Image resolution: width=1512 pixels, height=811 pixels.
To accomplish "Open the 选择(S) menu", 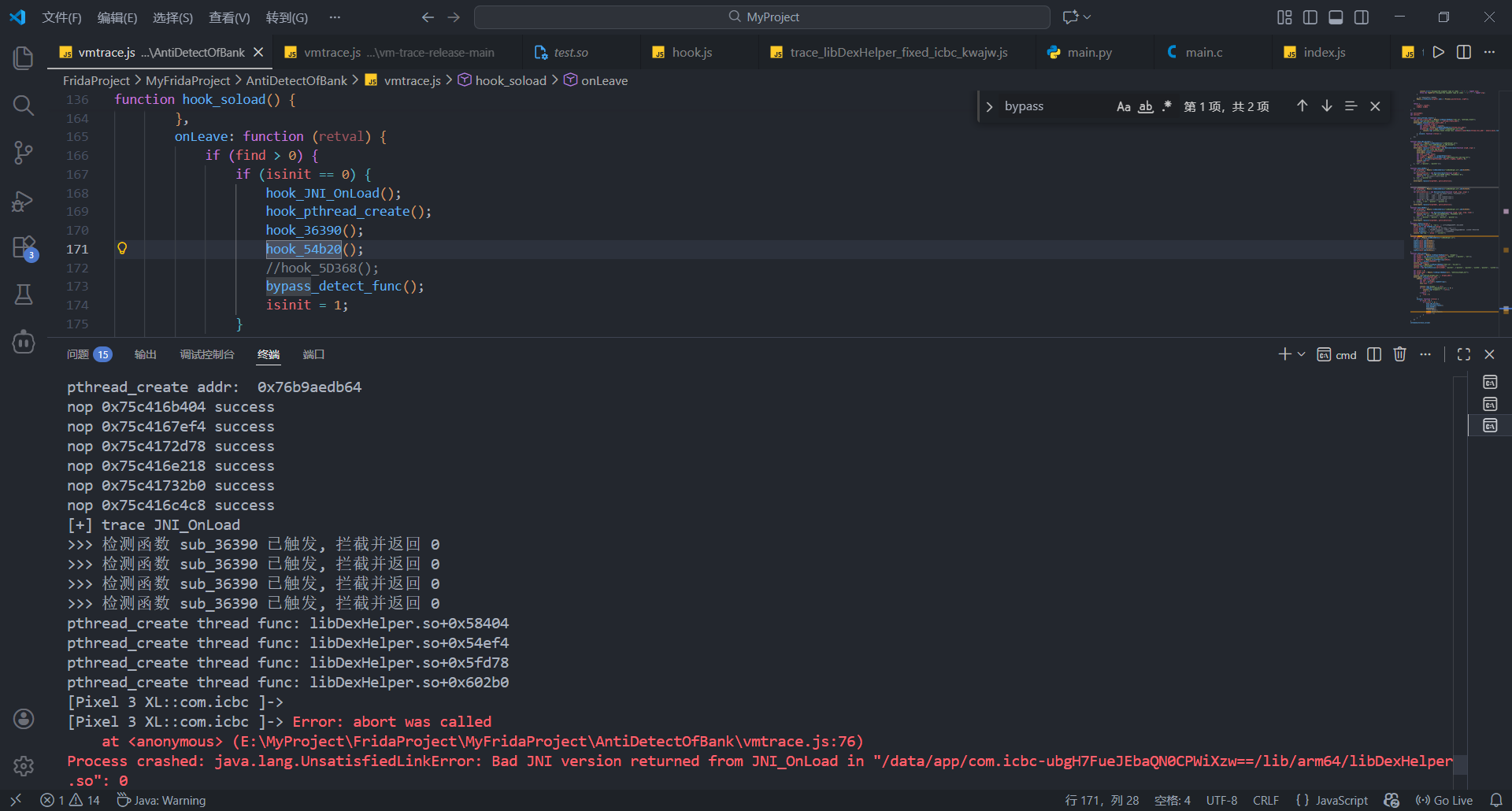I will (x=172, y=17).
